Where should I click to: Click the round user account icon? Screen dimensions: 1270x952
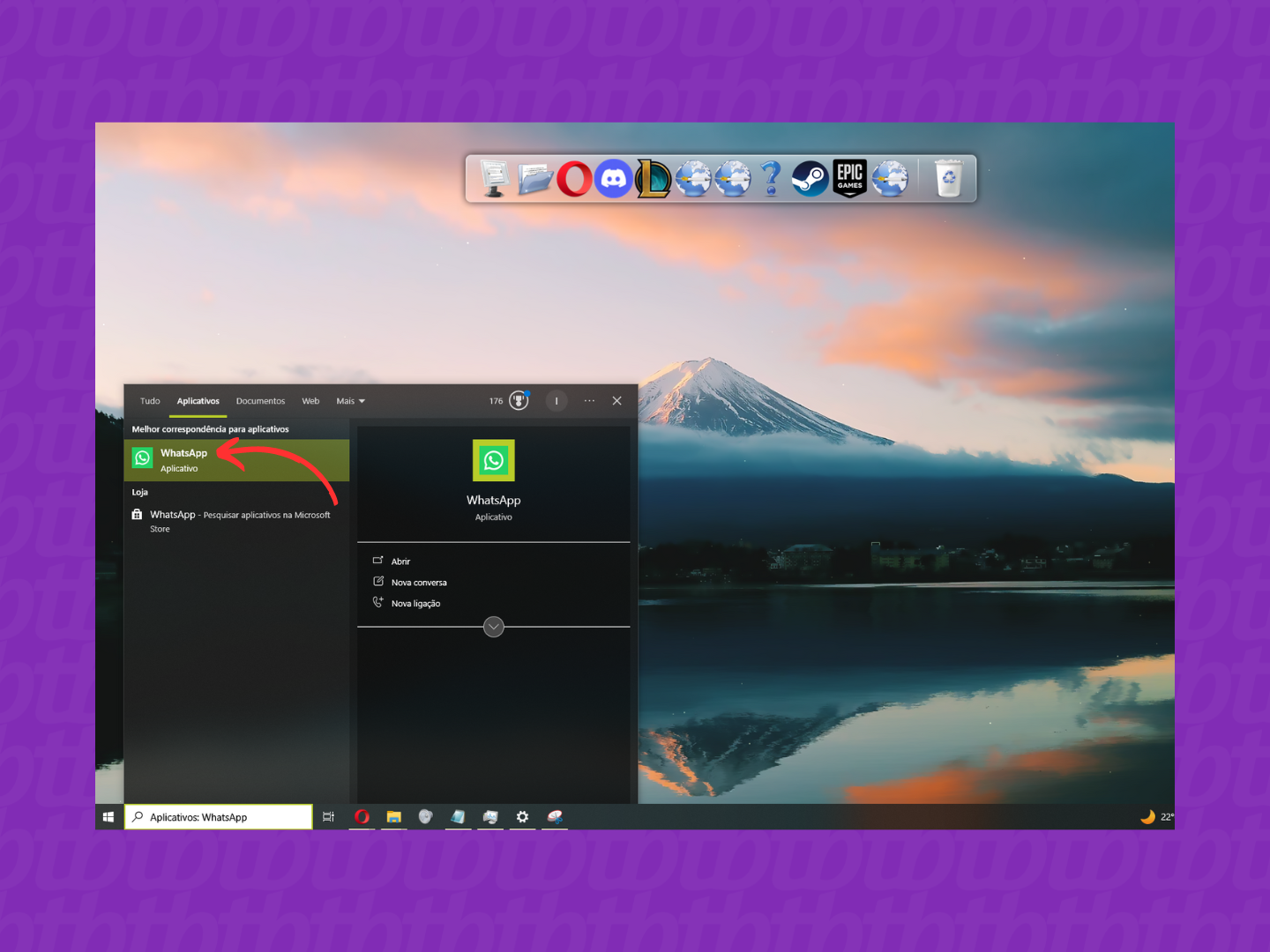[557, 401]
